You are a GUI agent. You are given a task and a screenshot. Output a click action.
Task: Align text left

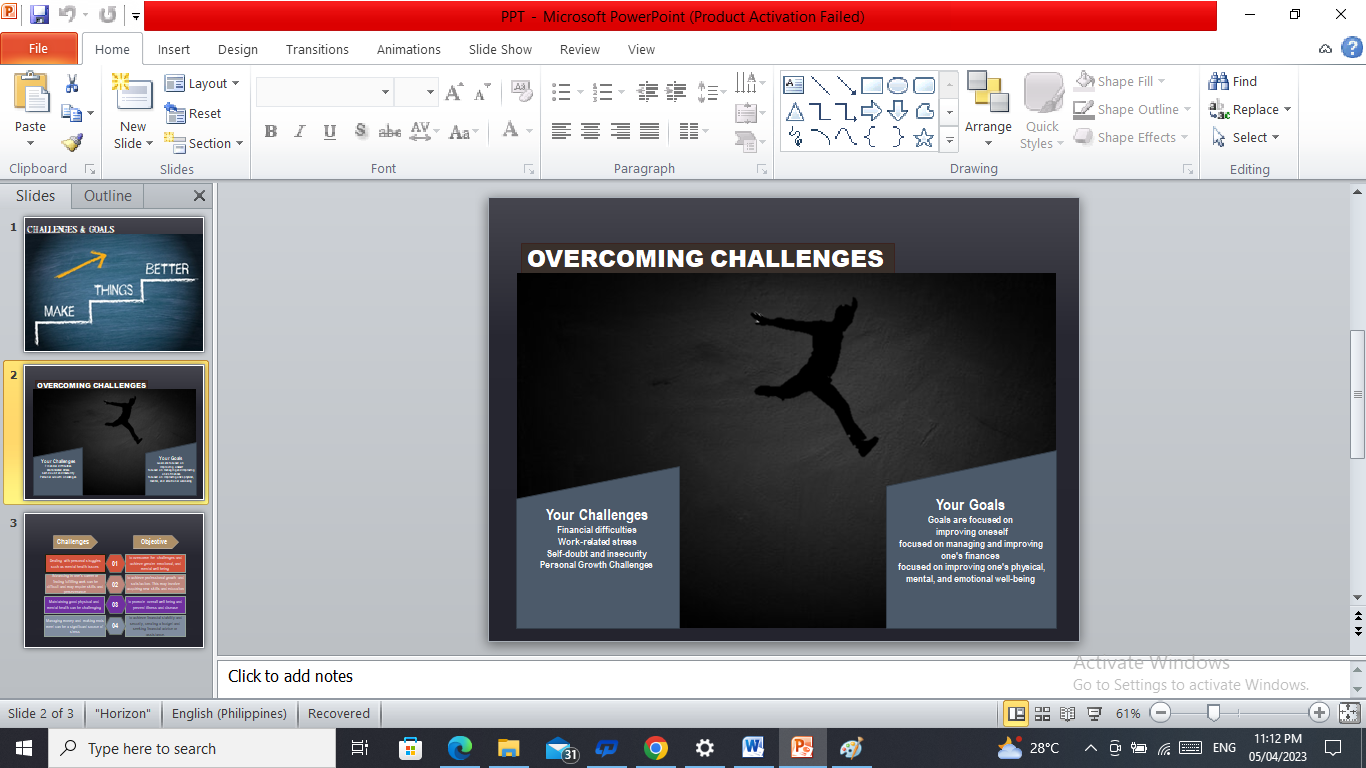pos(561,131)
